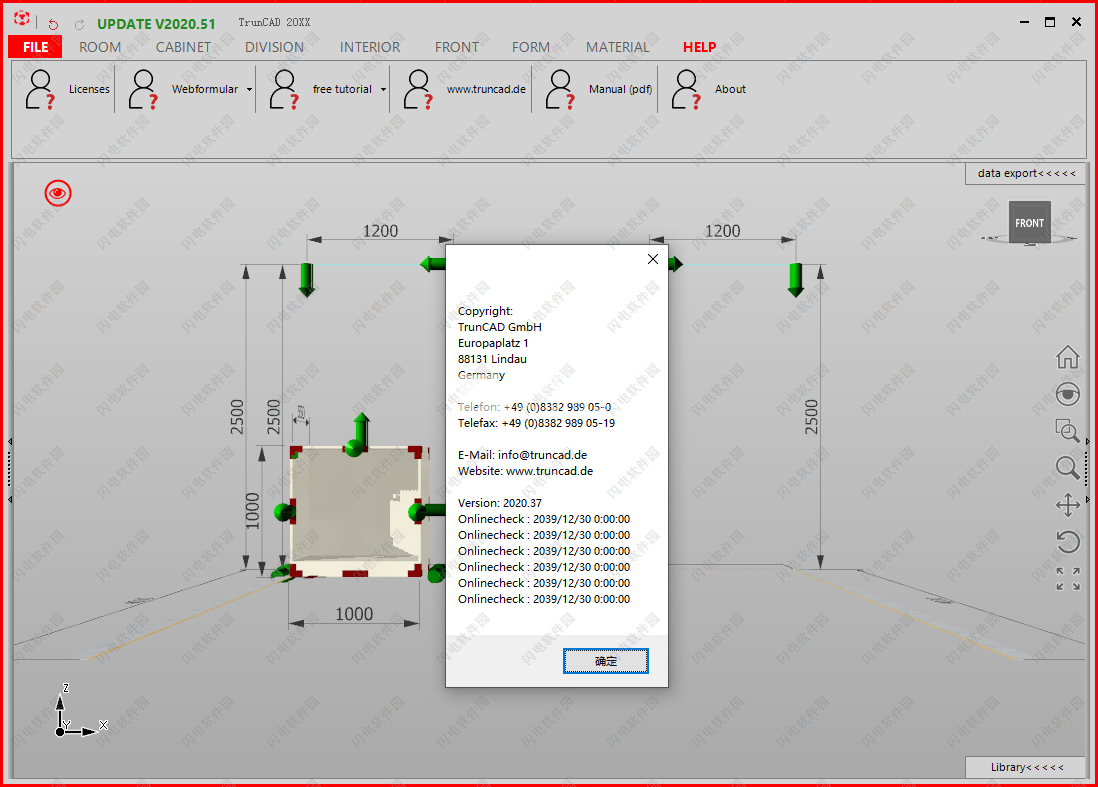The image size is (1098, 787).
Task: Click the UPDATE V2020.51 notice
Action: point(156,24)
